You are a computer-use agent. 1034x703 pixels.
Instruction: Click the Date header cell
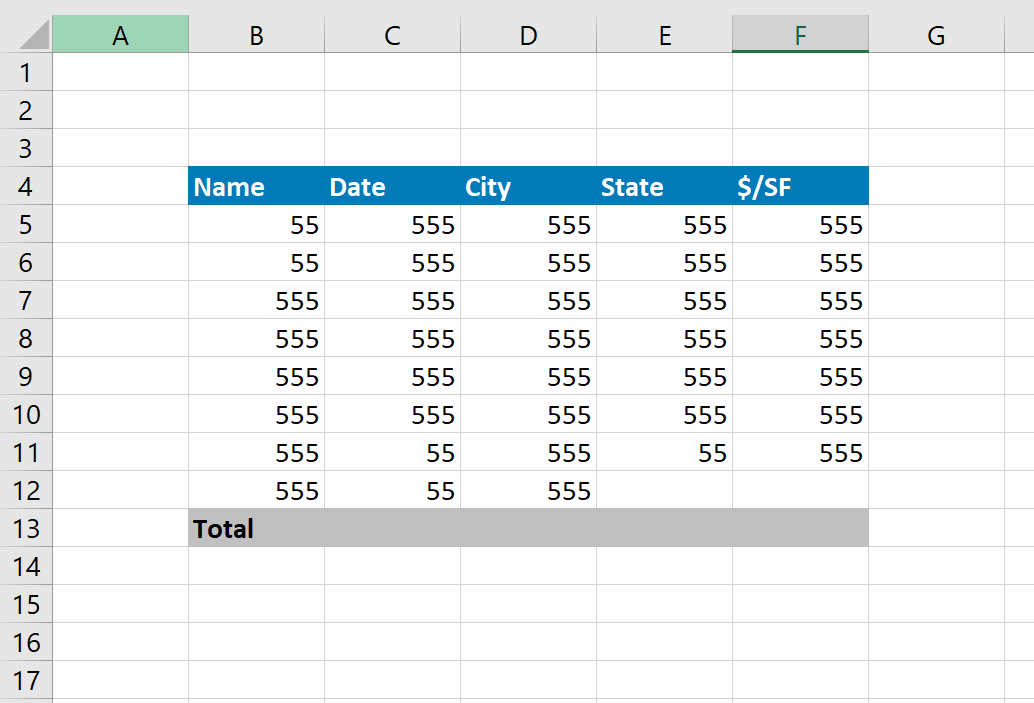[392, 186]
